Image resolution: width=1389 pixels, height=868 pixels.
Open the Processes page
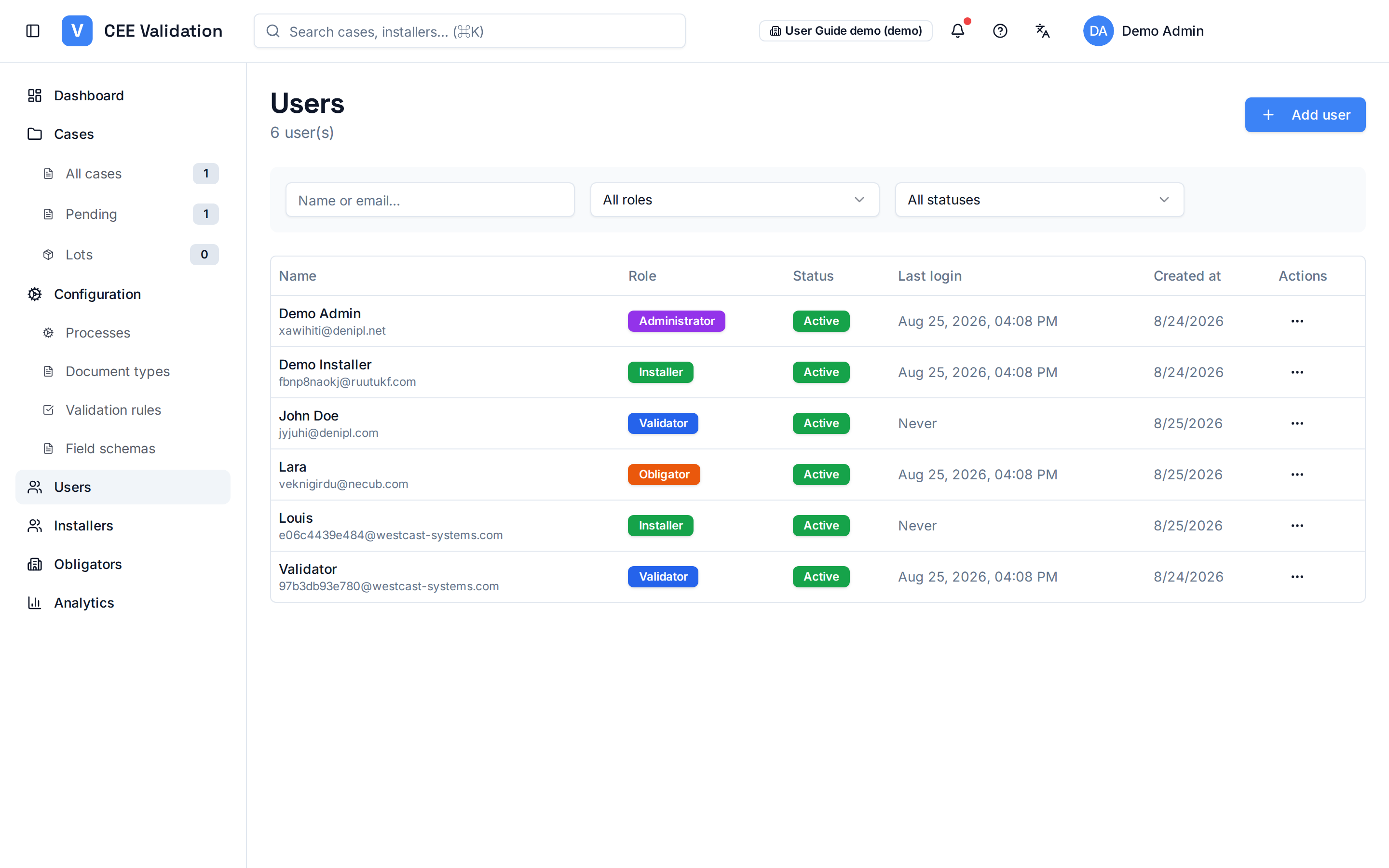[123, 333]
